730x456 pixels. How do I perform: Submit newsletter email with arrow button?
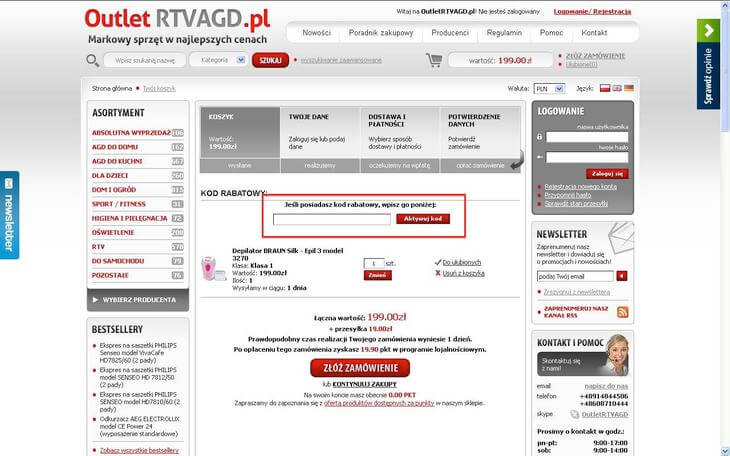(x=622, y=276)
